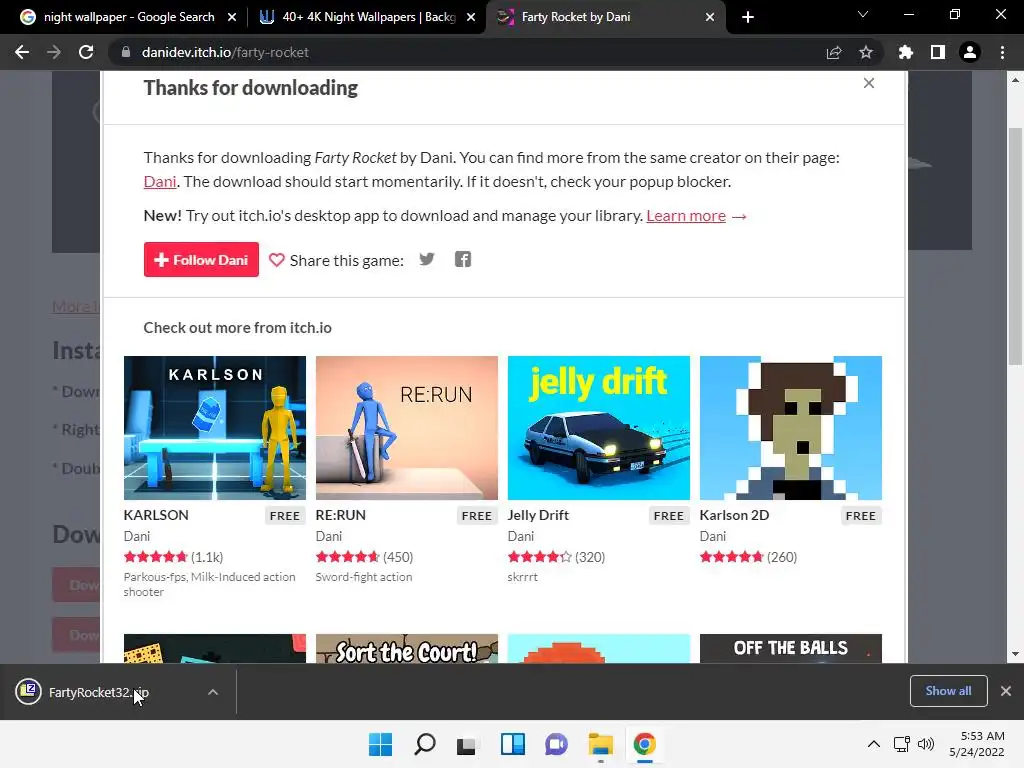Viewport: 1024px width, 768px height.
Task: Close the Farty Rocket by Dani tab
Action: coord(710,17)
